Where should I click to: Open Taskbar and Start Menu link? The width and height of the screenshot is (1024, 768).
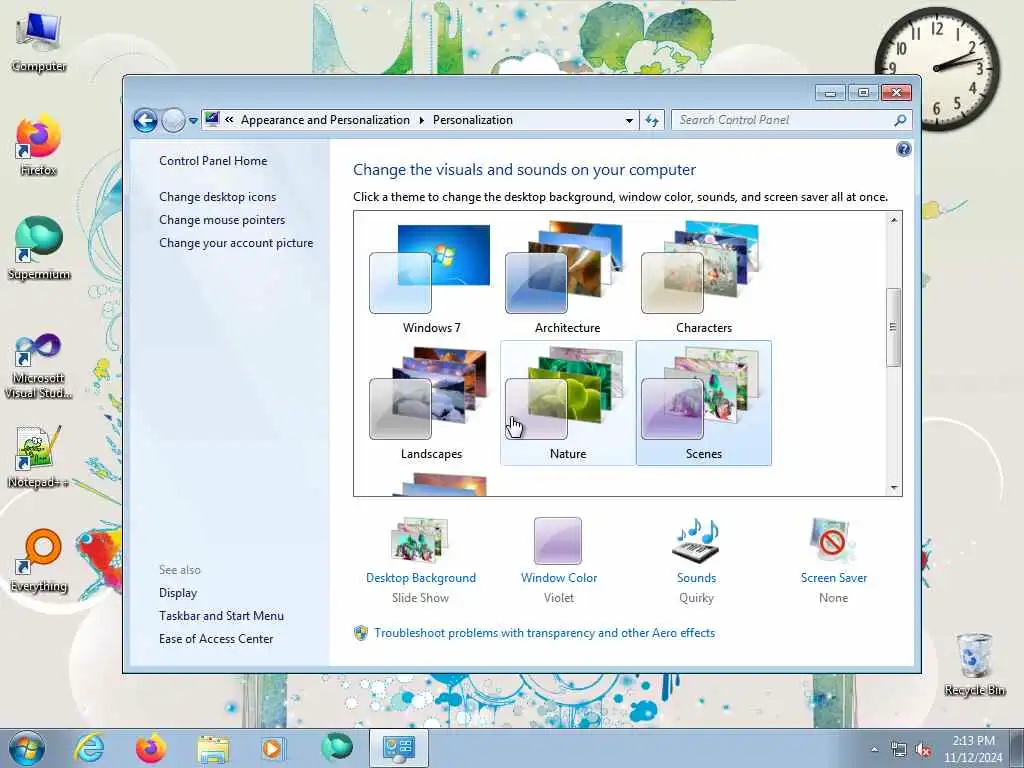221,616
